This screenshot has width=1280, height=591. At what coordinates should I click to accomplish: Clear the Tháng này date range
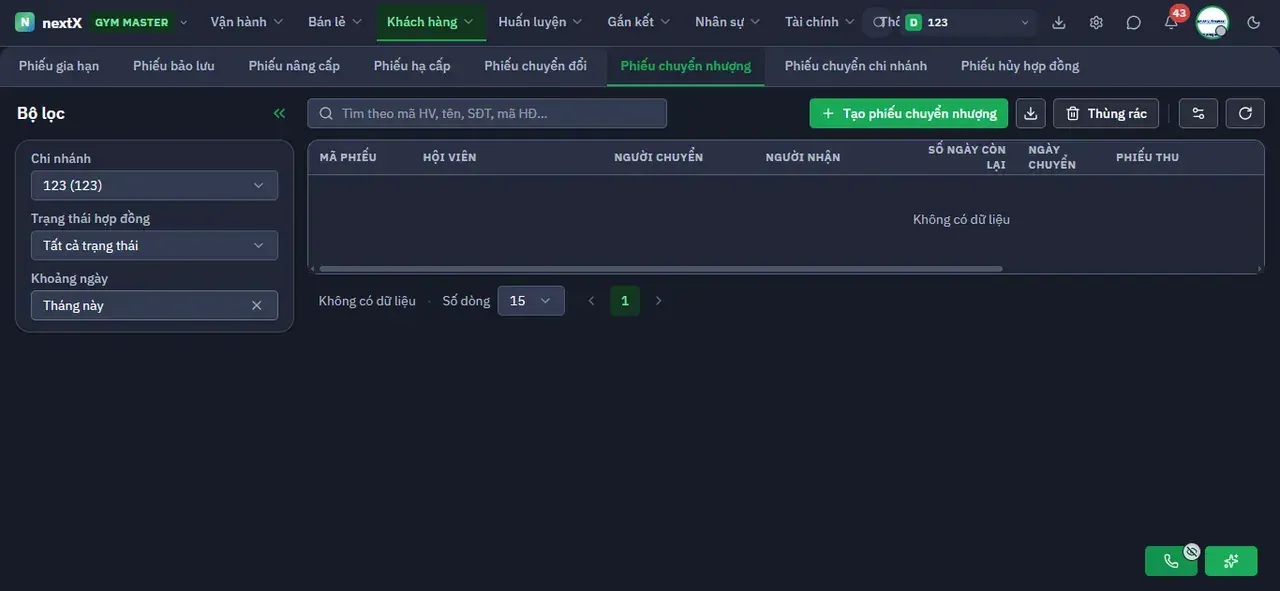point(256,305)
